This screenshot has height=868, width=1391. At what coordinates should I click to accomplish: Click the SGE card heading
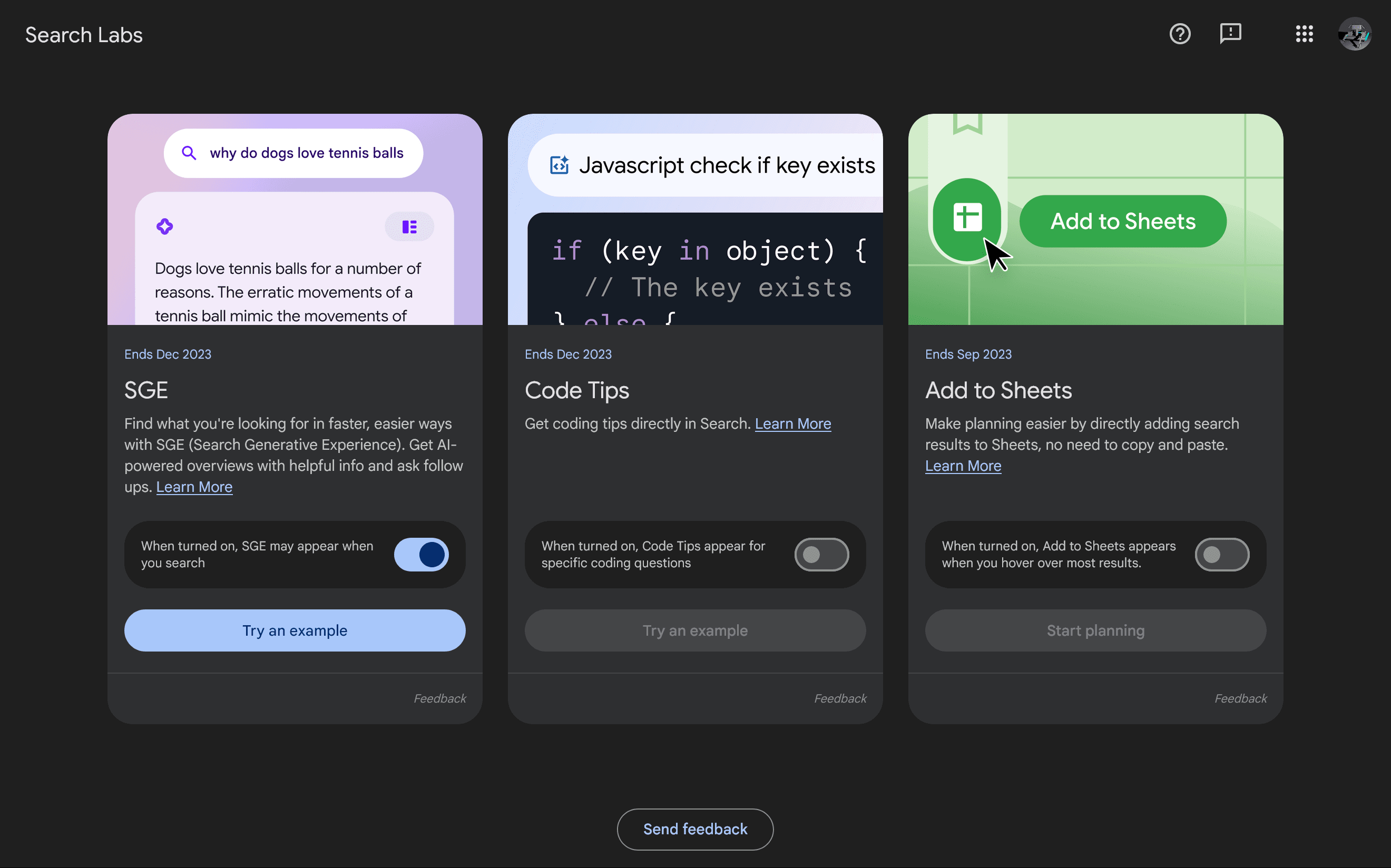pyautogui.click(x=146, y=390)
